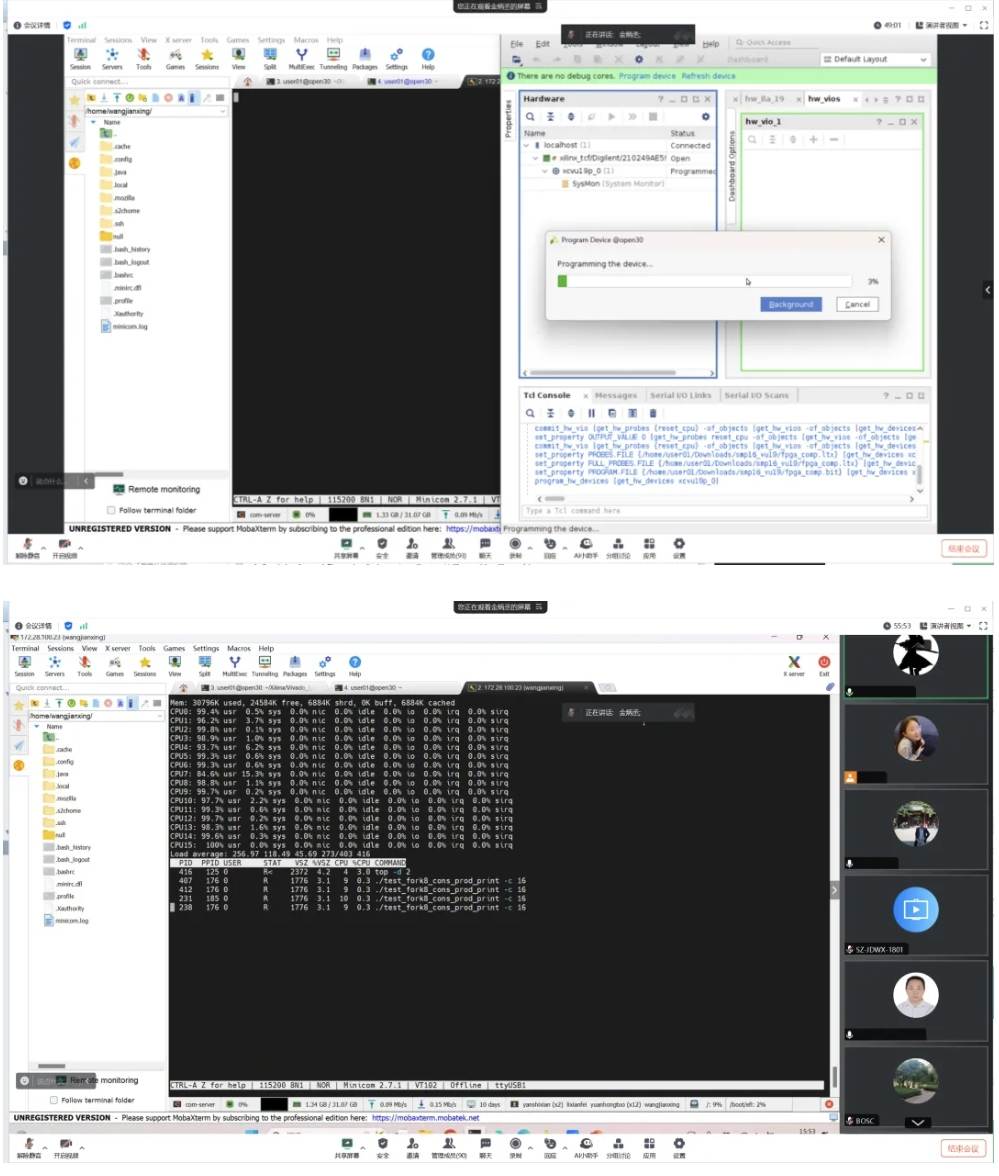
Task: Open the path dropdown beside /home/wangjianxing/ next to Vivado
Action: pyautogui.click(x=222, y=111)
